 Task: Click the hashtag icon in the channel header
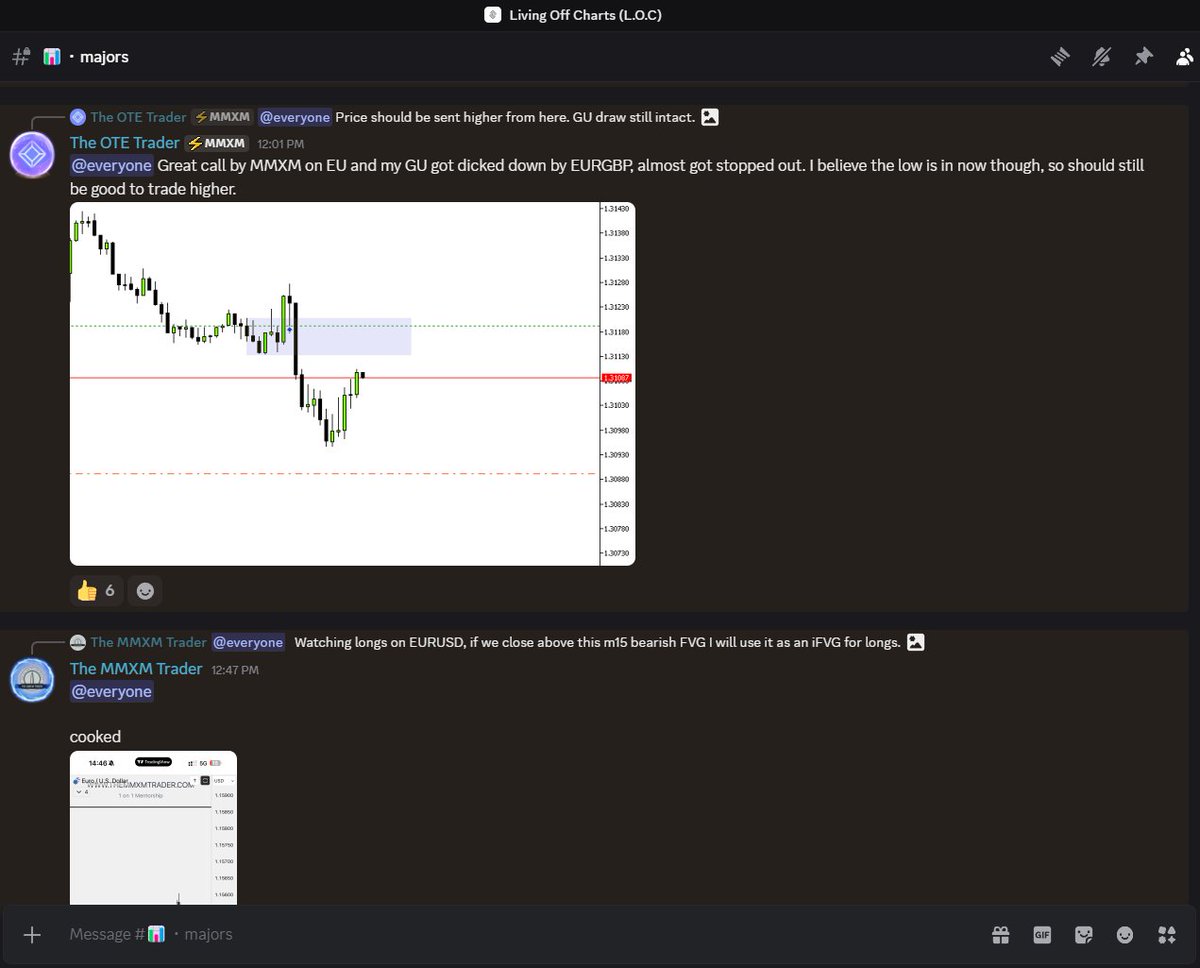20,56
